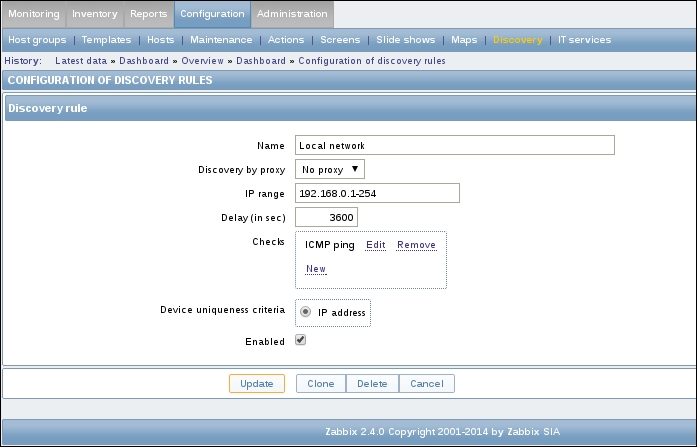Open the Reports tab
Viewport: 697px width, 447px height.
(x=148, y=14)
